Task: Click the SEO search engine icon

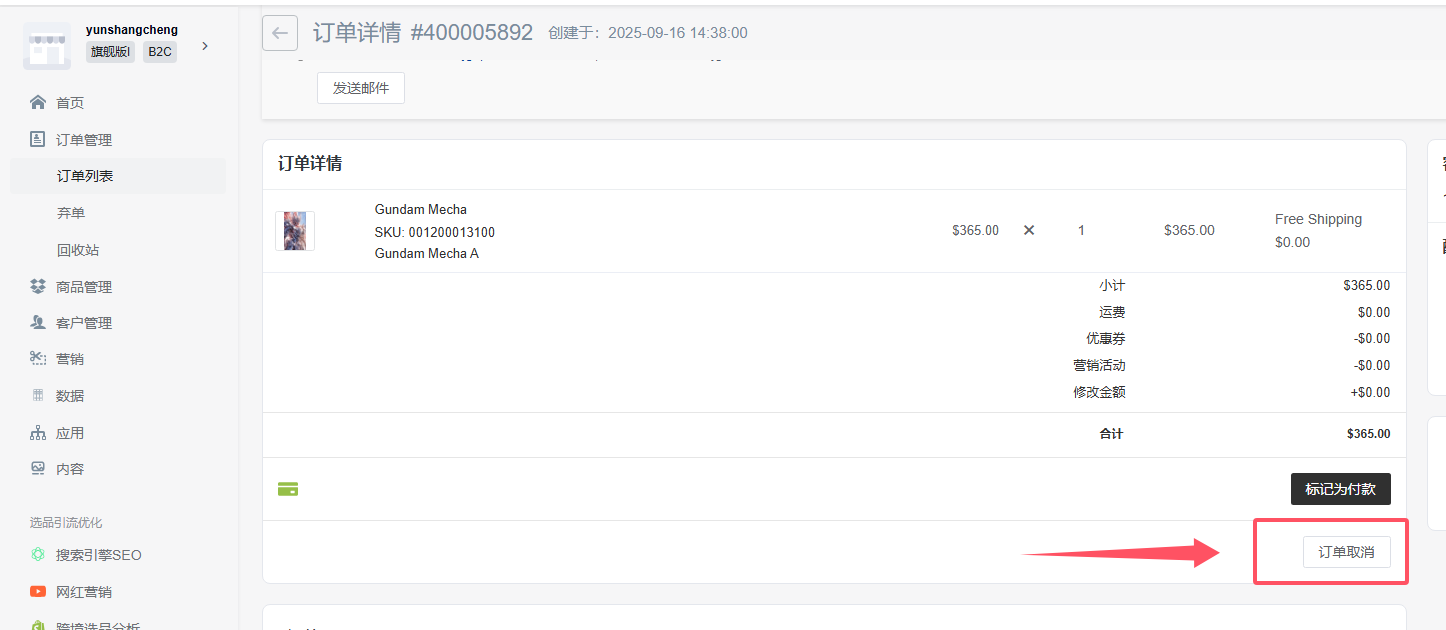Action: 38,555
